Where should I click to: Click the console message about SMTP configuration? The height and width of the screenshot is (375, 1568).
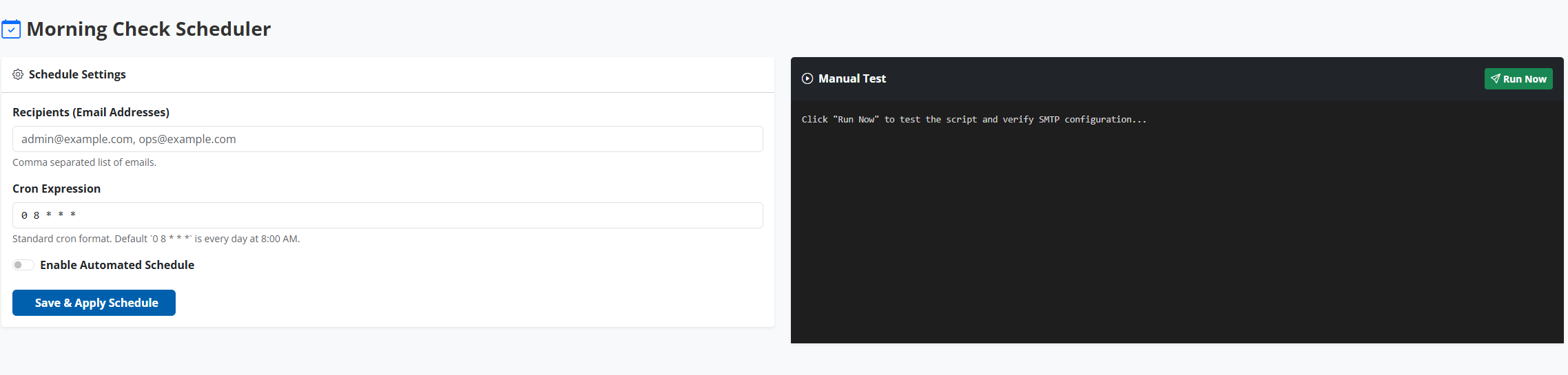pyautogui.click(x=974, y=120)
